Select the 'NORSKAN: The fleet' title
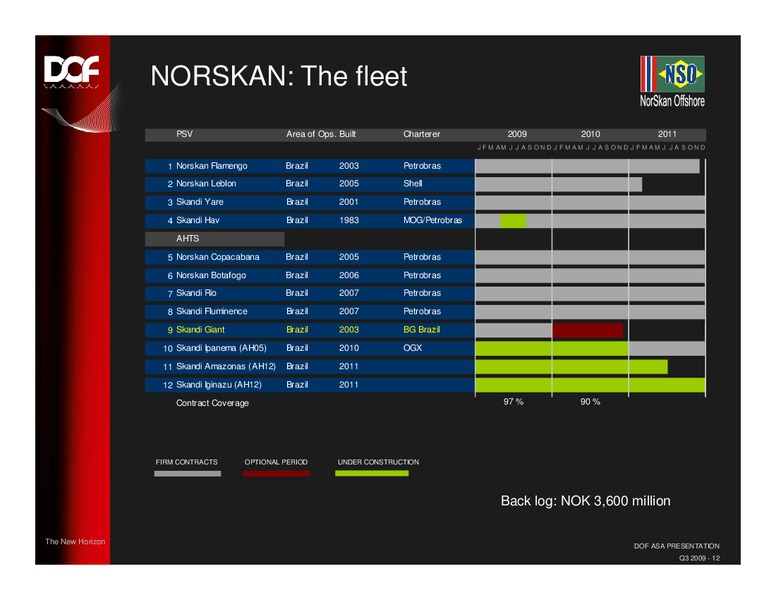This screenshot has width=776, height=600. pyautogui.click(x=279, y=76)
